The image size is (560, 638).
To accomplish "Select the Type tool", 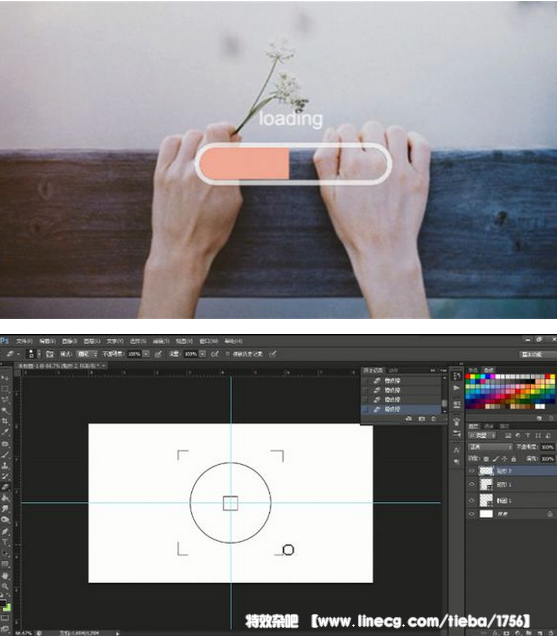I will [x=5, y=542].
